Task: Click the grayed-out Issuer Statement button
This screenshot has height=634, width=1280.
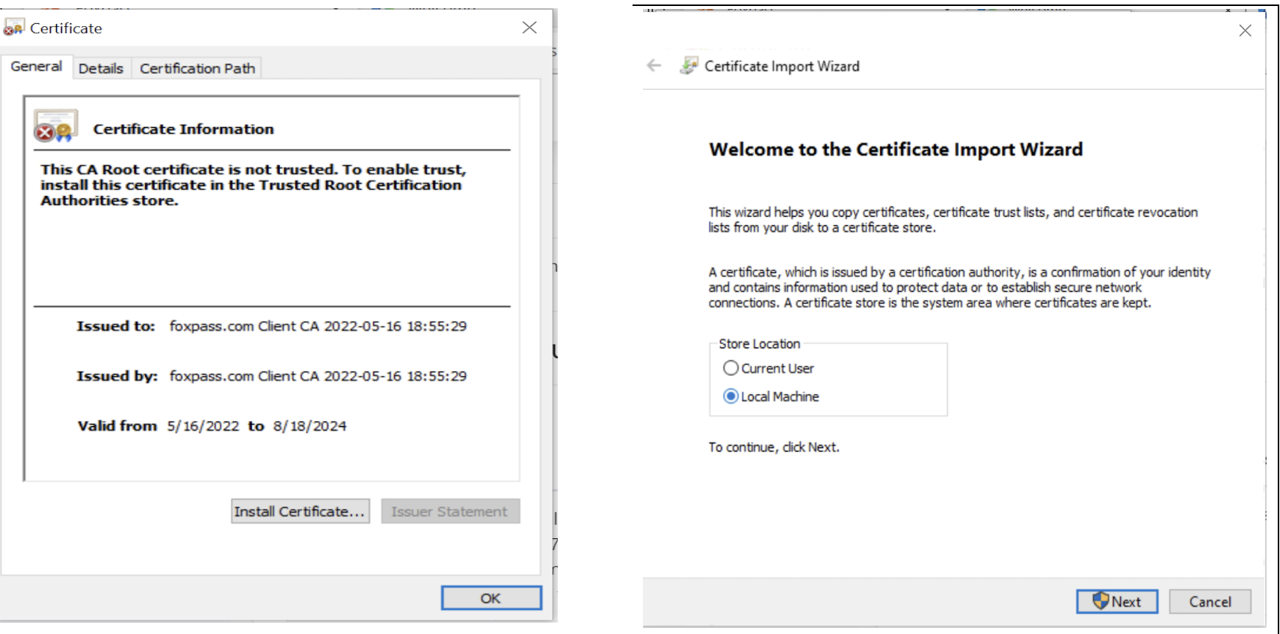Action: tap(450, 511)
